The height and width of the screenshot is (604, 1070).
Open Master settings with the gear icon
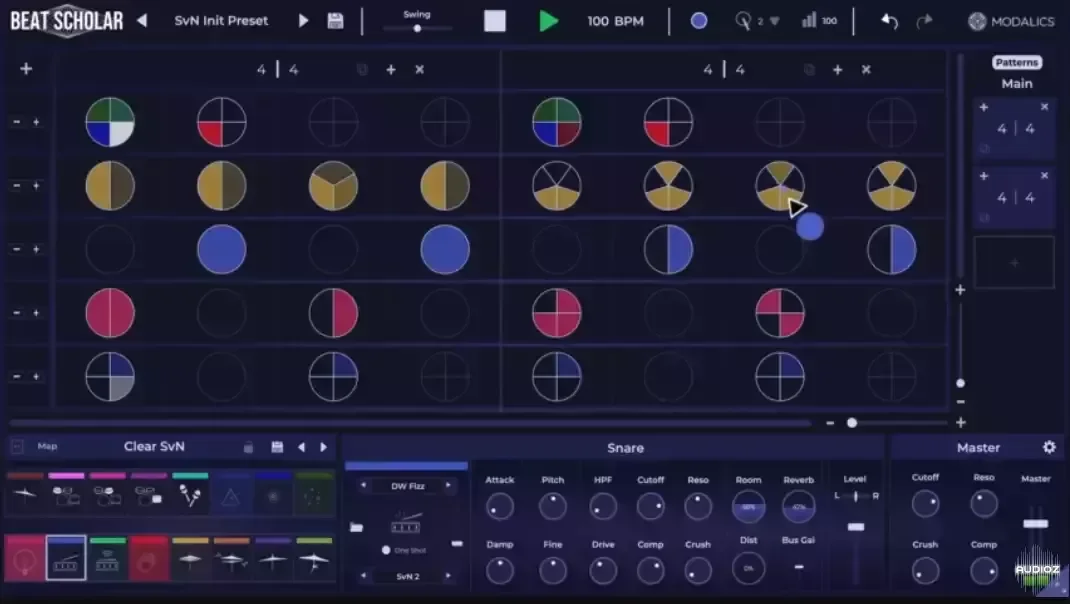click(x=1049, y=447)
